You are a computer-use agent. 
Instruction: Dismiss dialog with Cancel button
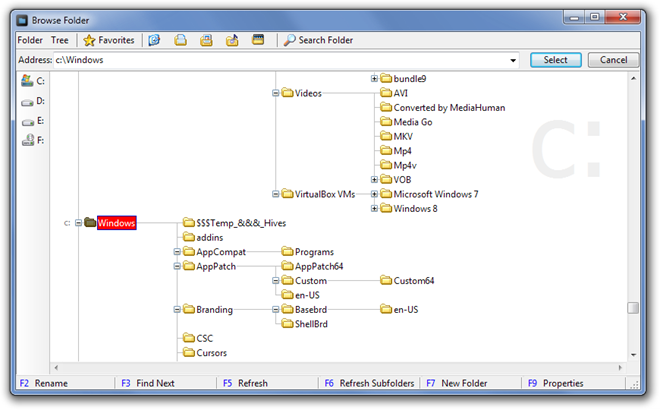(x=613, y=60)
